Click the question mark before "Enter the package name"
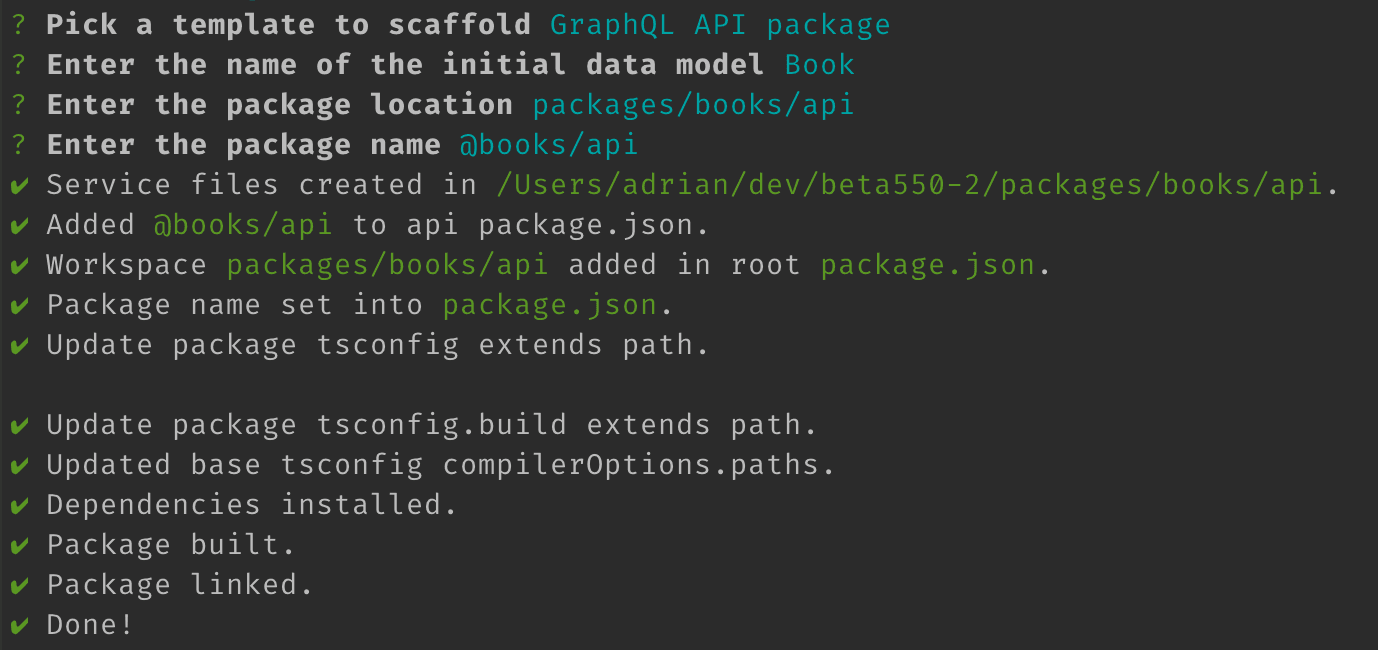The image size is (1378, 650). pos(19,145)
